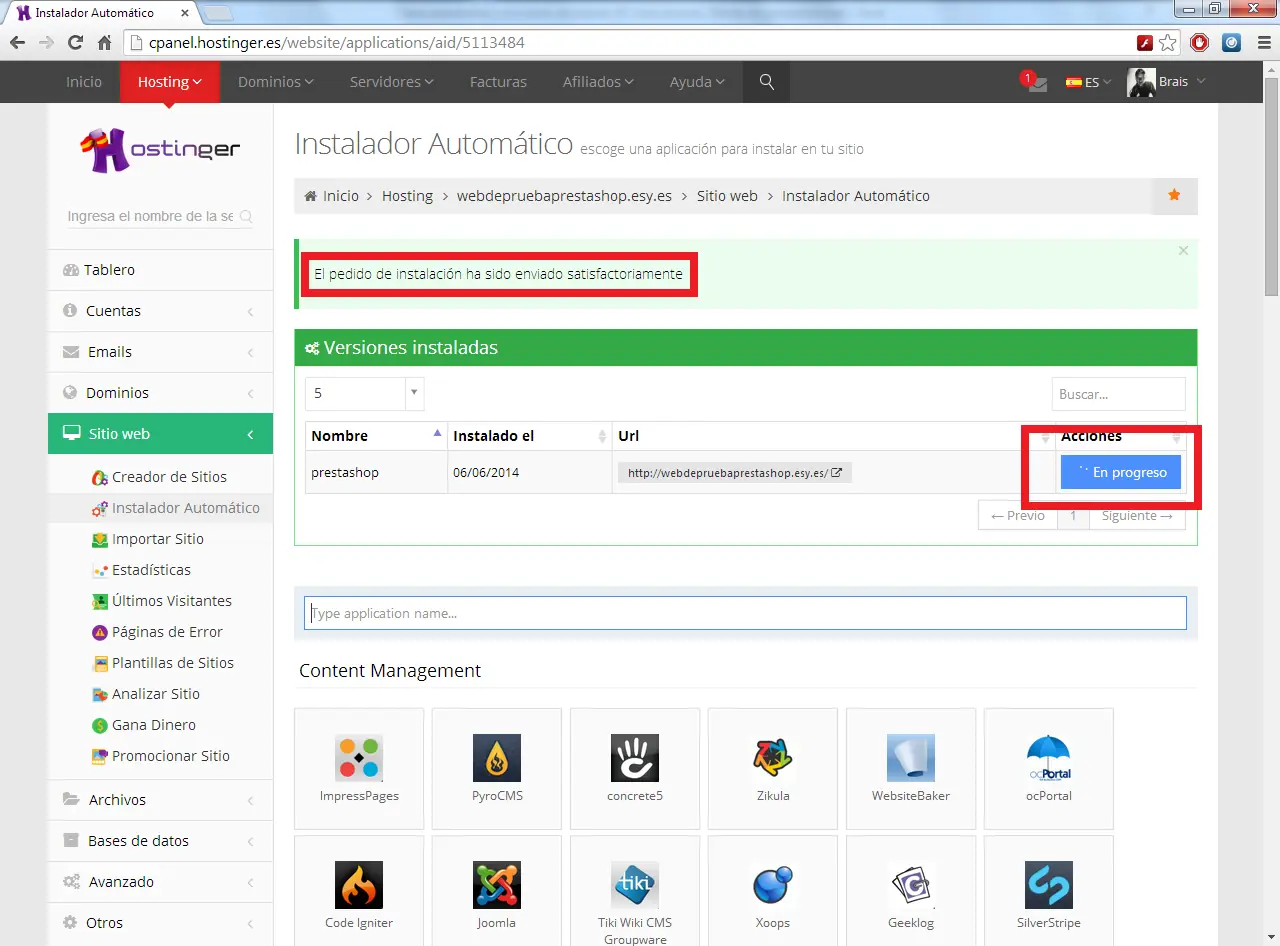Expand the Servidores top menu
This screenshot has height=946, width=1280.
point(392,82)
